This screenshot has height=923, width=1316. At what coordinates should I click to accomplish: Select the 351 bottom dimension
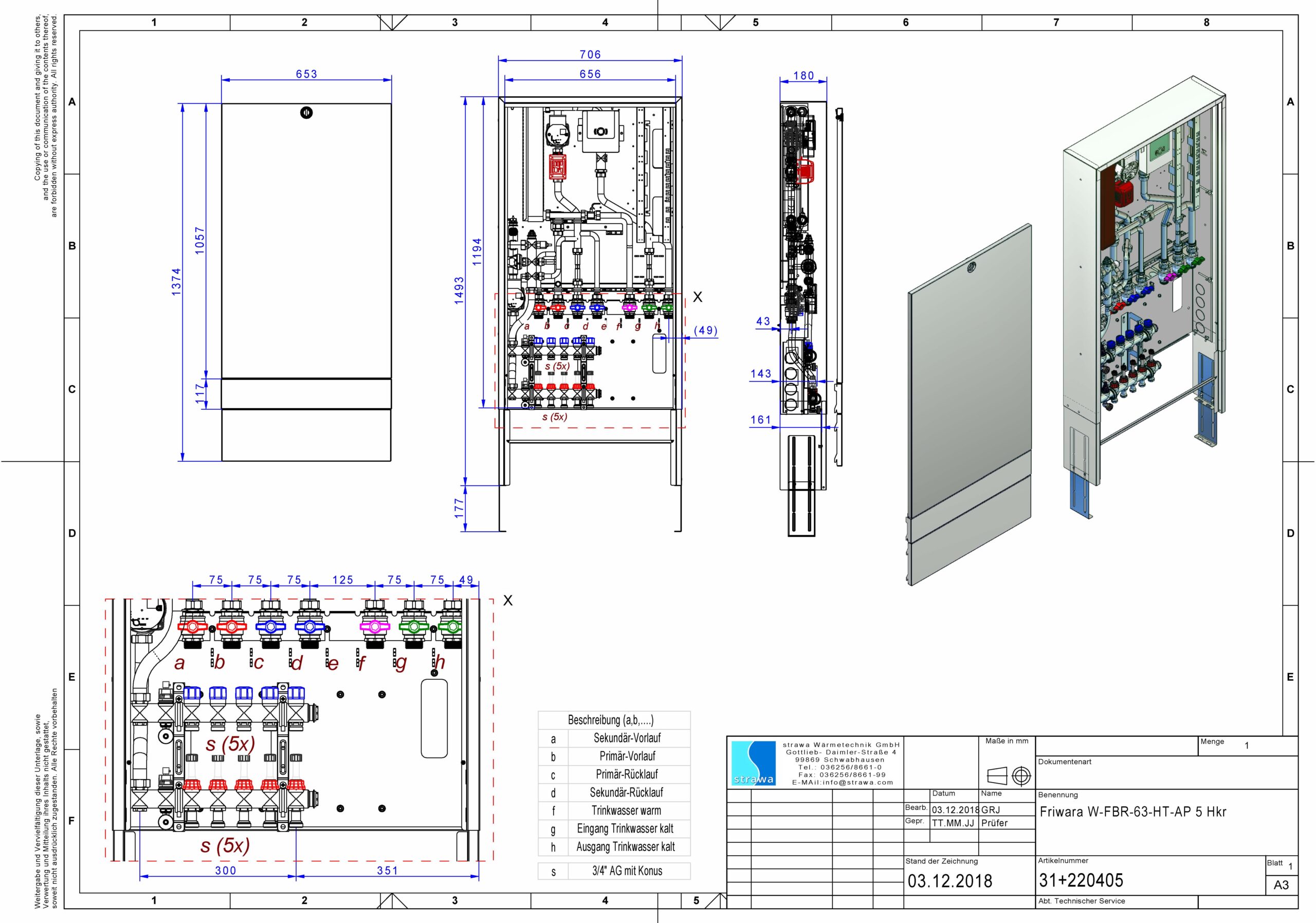(x=387, y=870)
